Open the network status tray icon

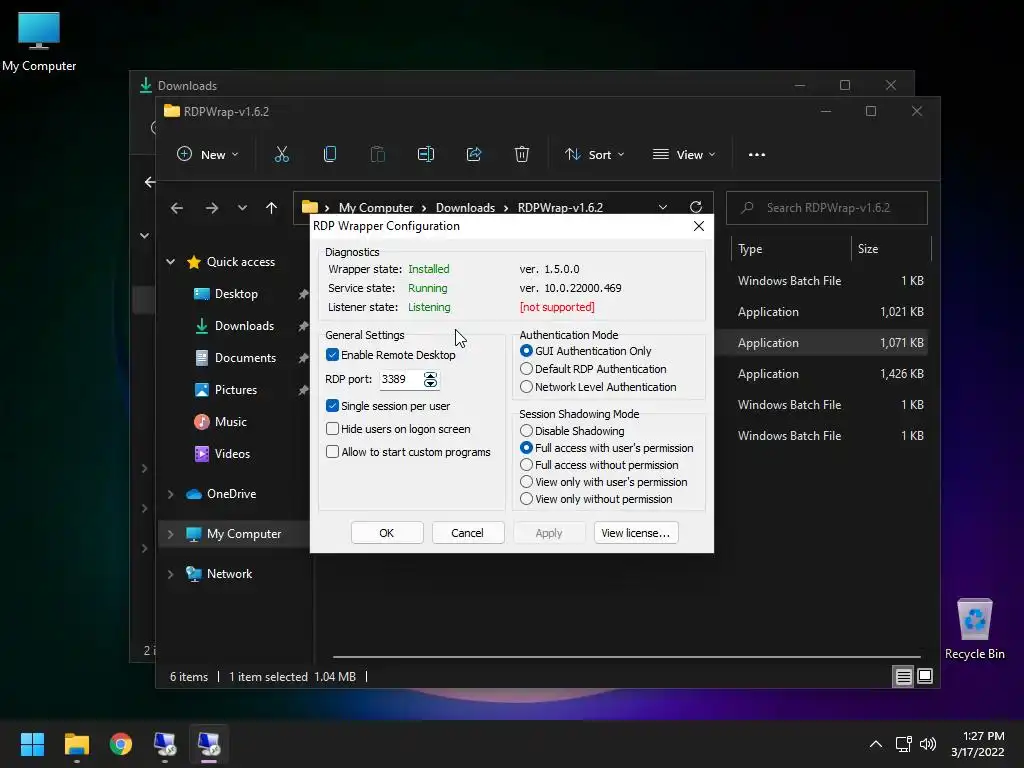click(x=904, y=744)
